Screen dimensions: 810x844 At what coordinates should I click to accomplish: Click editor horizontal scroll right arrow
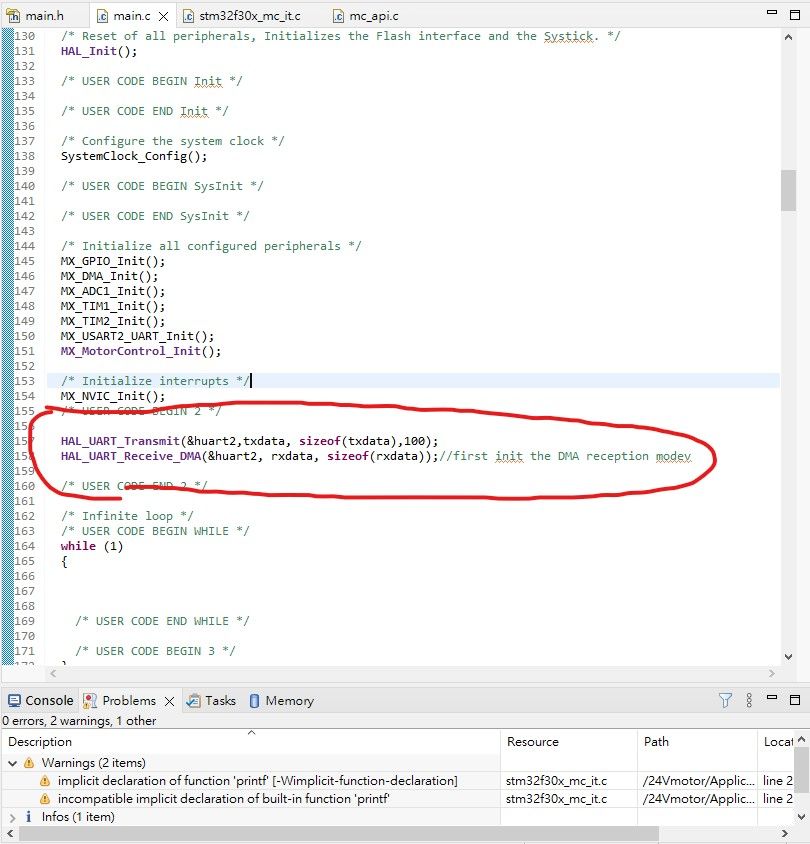pyautogui.click(x=772, y=673)
